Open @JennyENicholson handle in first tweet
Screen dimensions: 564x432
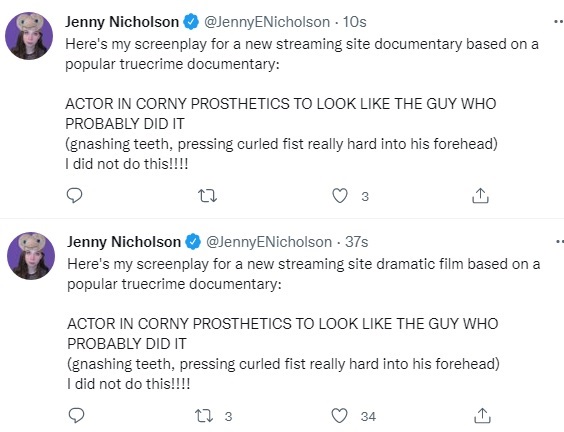click(267, 22)
